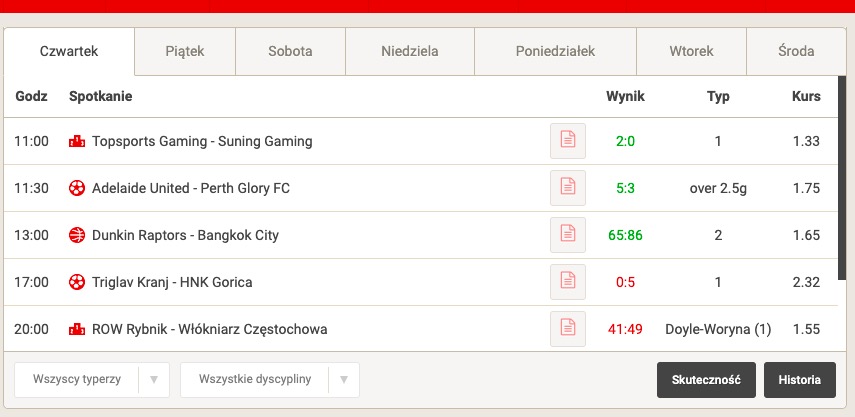Switch to the Piątek tab
855x417 pixels.
point(185,51)
